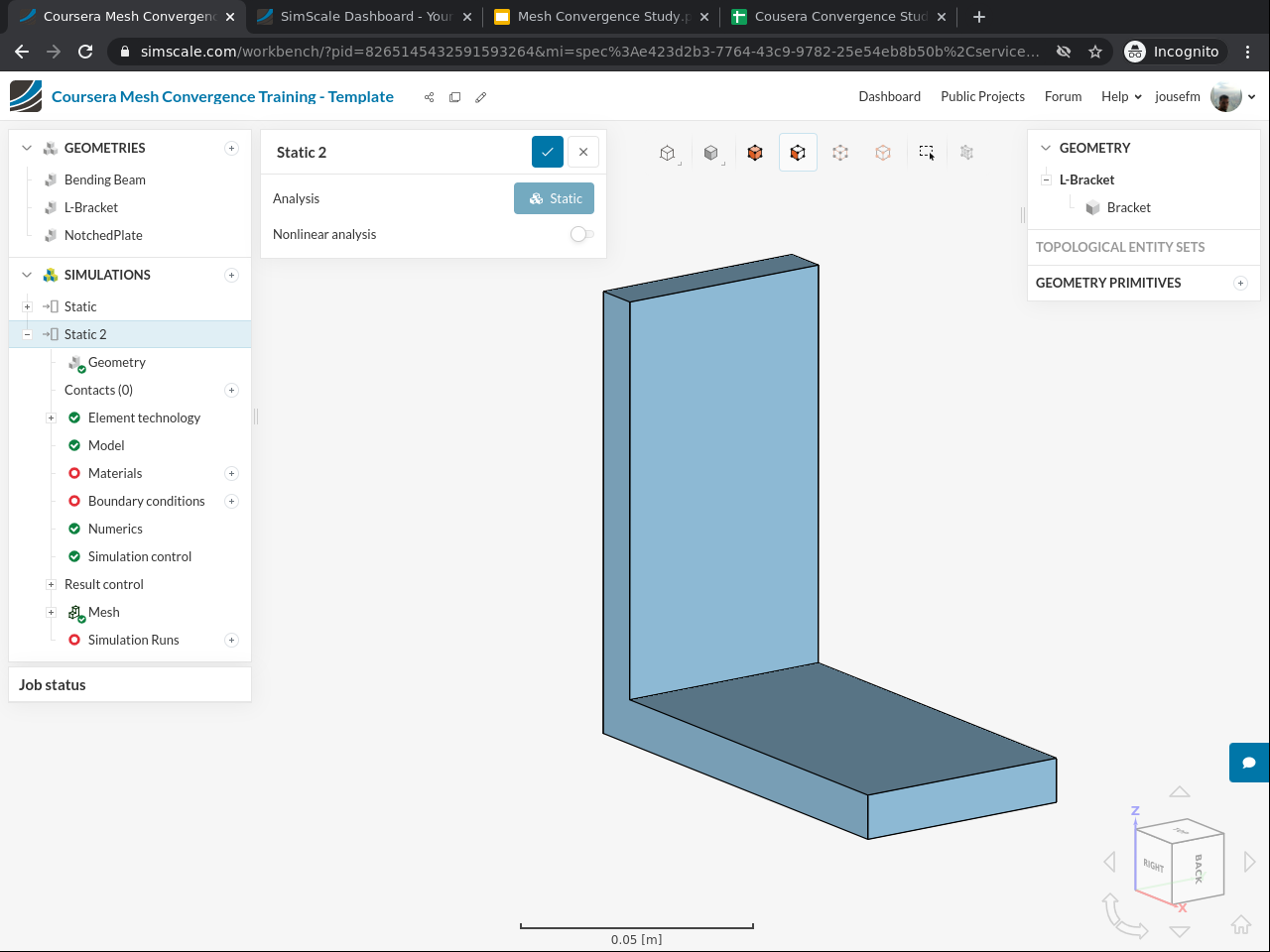Open the blue chat support widget

point(1249,763)
